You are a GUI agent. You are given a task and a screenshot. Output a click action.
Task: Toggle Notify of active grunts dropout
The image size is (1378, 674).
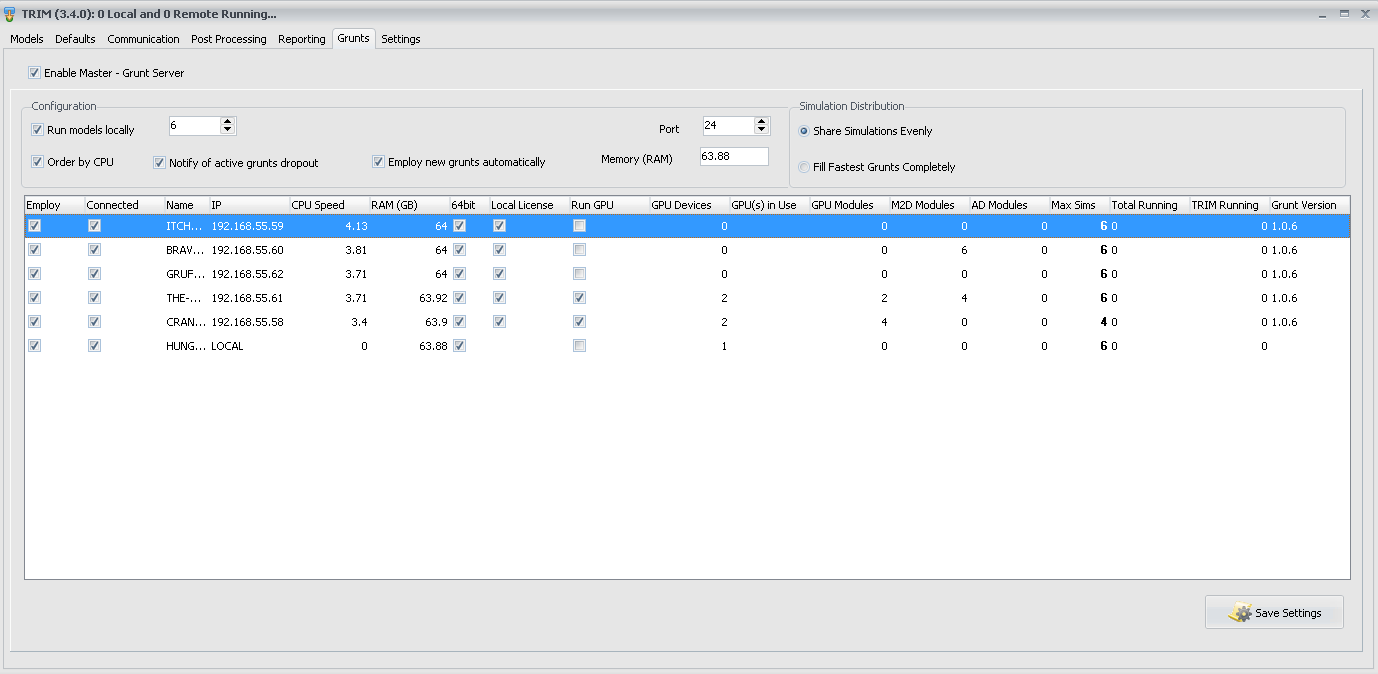[160, 162]
